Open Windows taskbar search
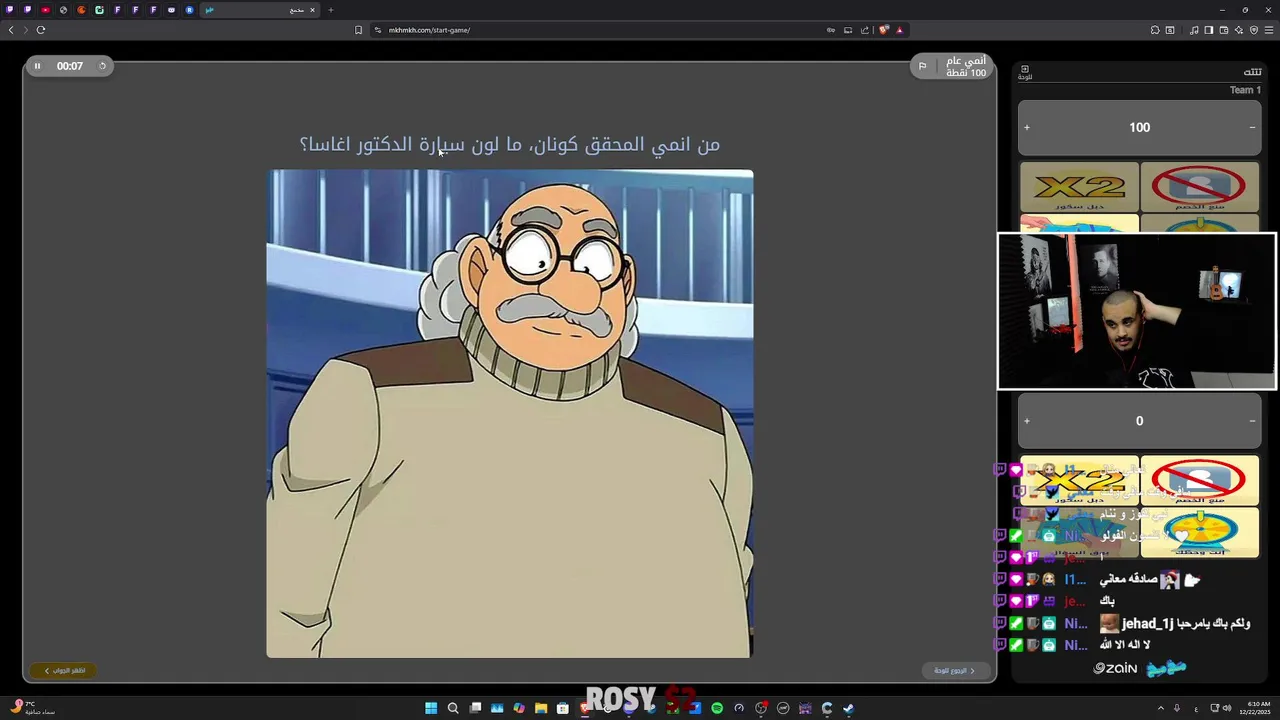1280x720 pixels. tap(453, 708)
